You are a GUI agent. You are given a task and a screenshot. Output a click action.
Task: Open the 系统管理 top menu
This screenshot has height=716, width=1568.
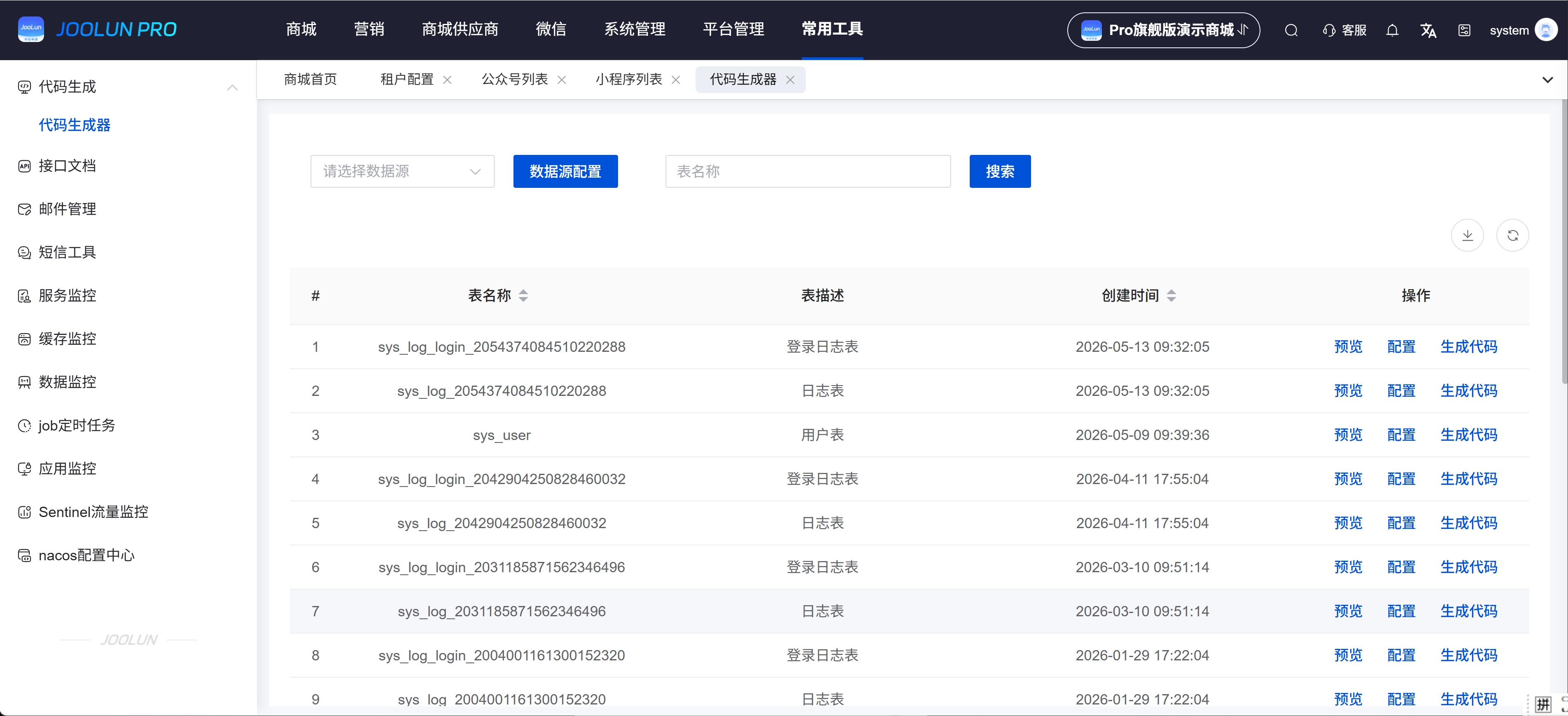(x=634, y=29)
